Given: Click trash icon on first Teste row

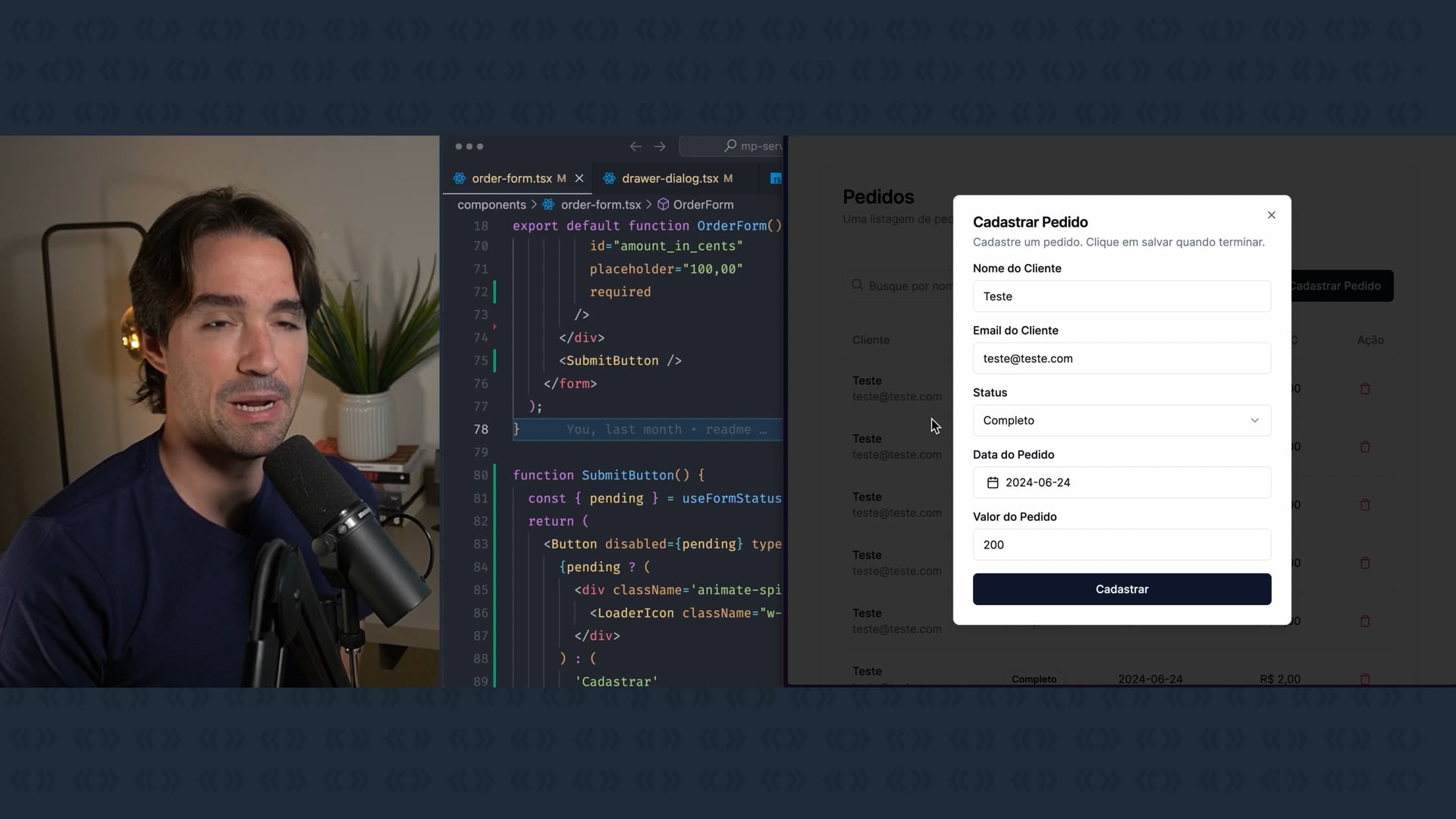Looking at the screenshot, I should [1365, 389].
